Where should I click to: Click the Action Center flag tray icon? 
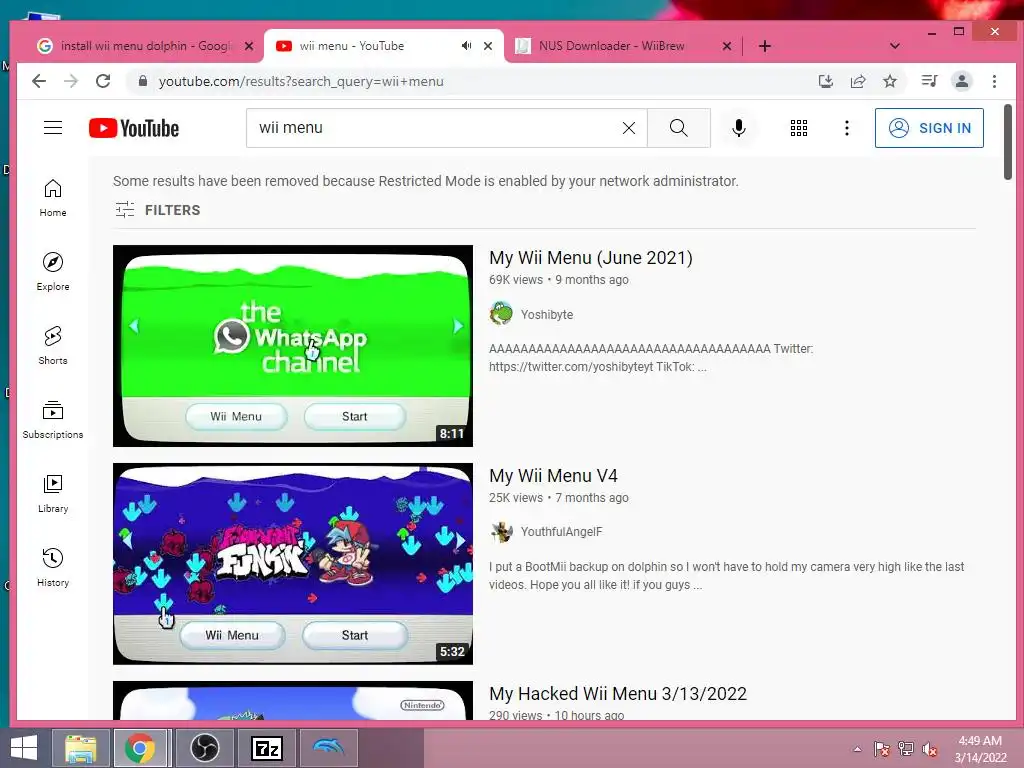point(881,749)
